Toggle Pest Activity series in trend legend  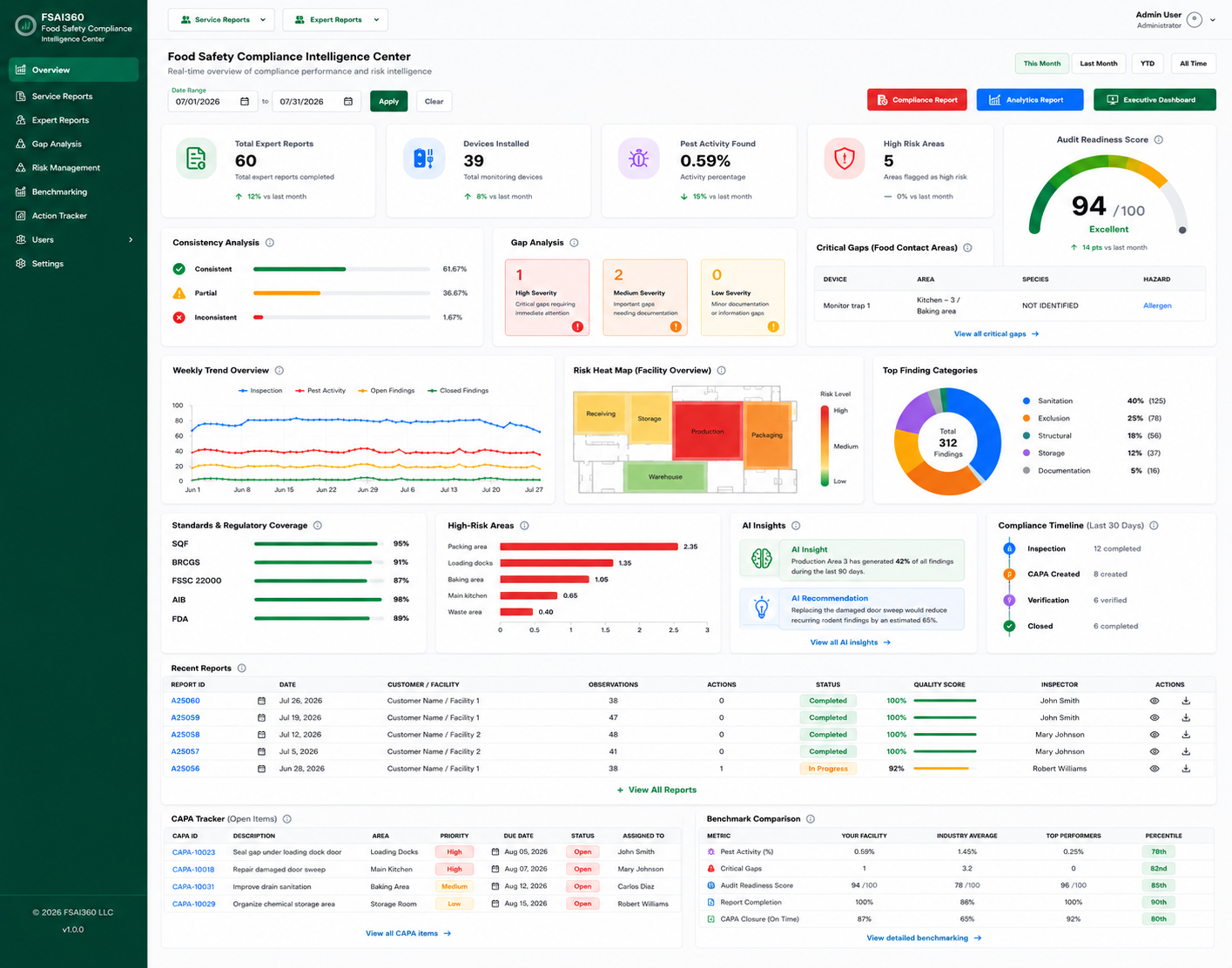tap(320, 391)
